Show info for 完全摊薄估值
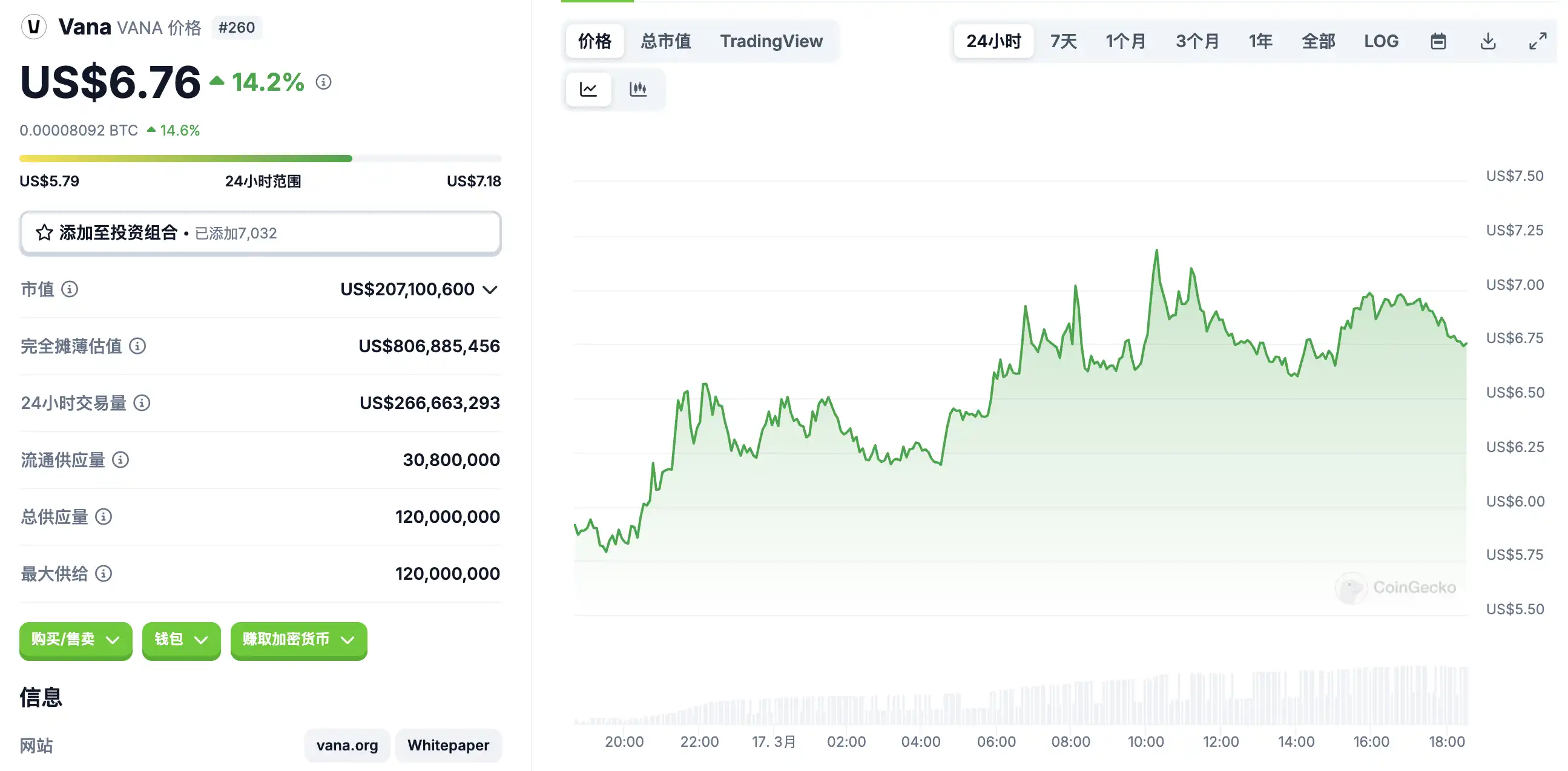 pyautogui.click(x=137, y=346)
